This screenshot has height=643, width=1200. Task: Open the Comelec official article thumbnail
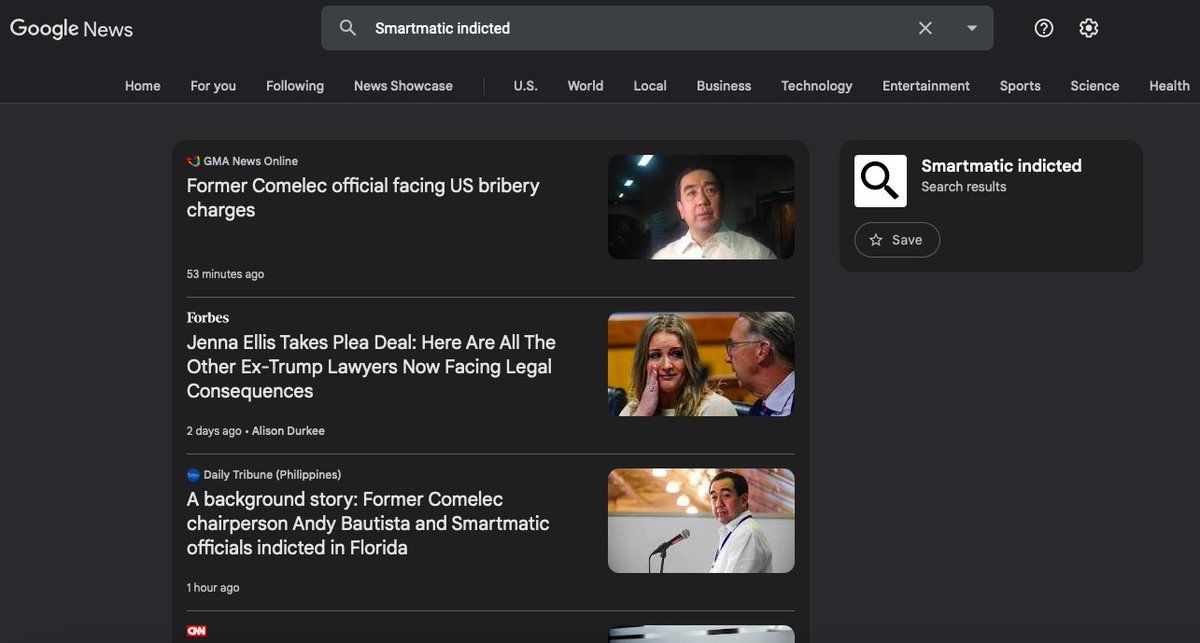tap(701, 207)
